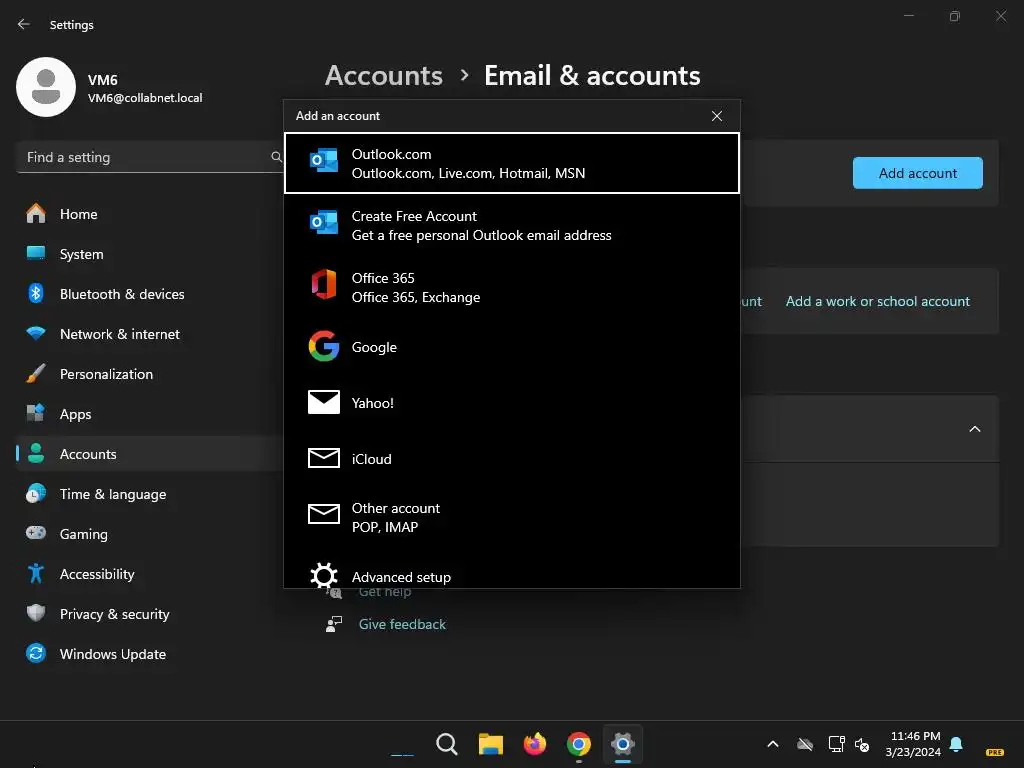Open Google Chrome from taskbar
The width and height of the screenshot is (1024, 768).
pos(579,744)
